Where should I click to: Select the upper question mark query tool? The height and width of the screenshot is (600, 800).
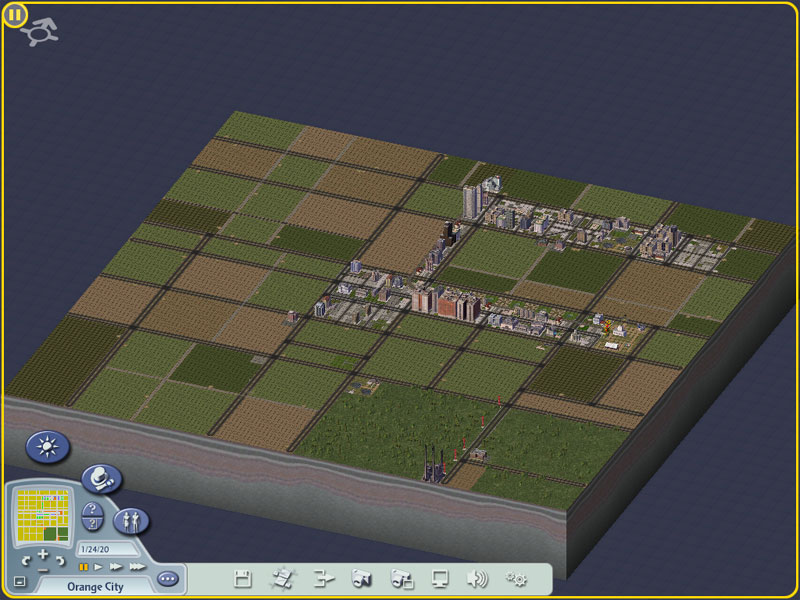[92, 510]
